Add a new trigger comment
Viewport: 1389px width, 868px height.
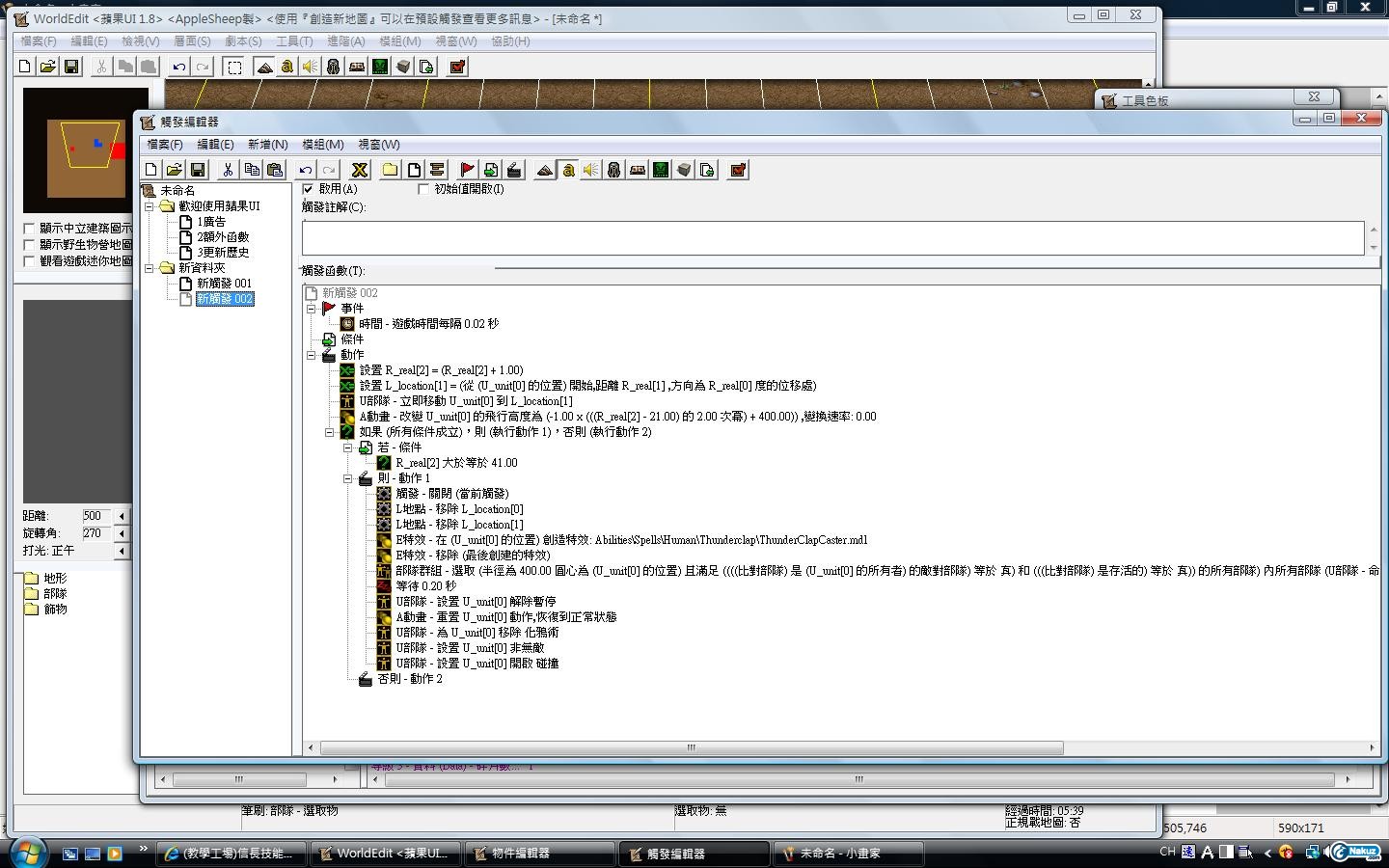(x=436, y=170)
